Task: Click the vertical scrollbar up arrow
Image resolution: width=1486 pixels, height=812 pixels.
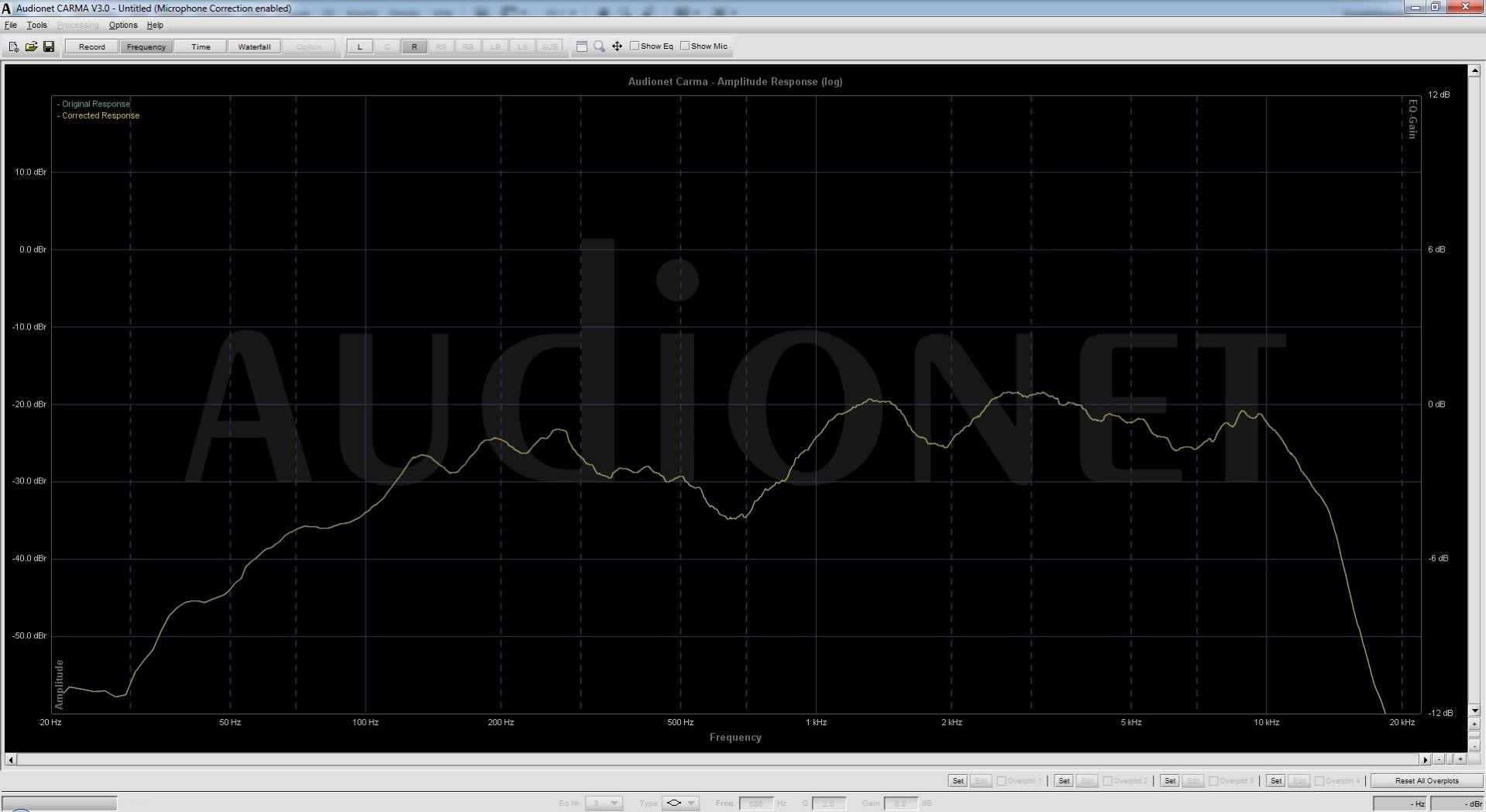Action: [1474, 71]
